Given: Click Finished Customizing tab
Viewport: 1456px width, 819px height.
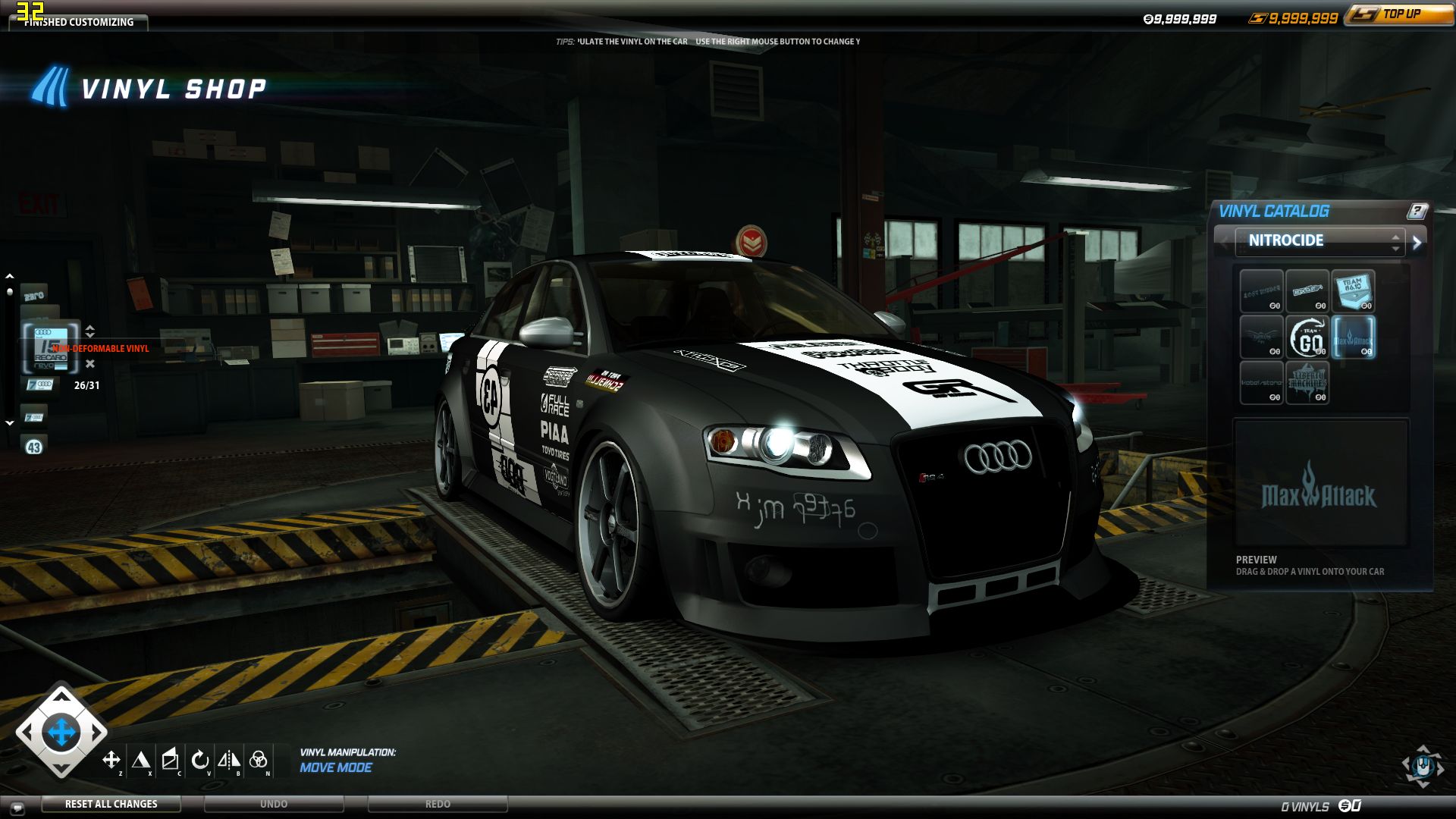Looking at the screenshot, I should click(79, 22).
